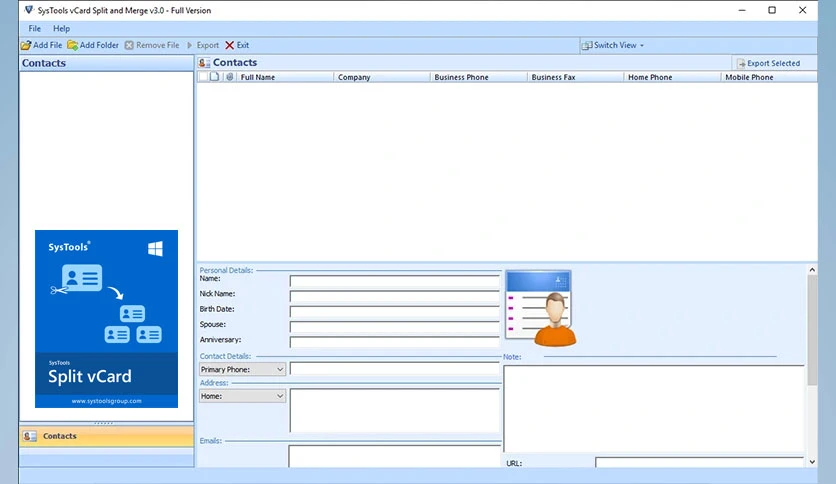Click the details pane scrollbar thumb

point(812,330)
